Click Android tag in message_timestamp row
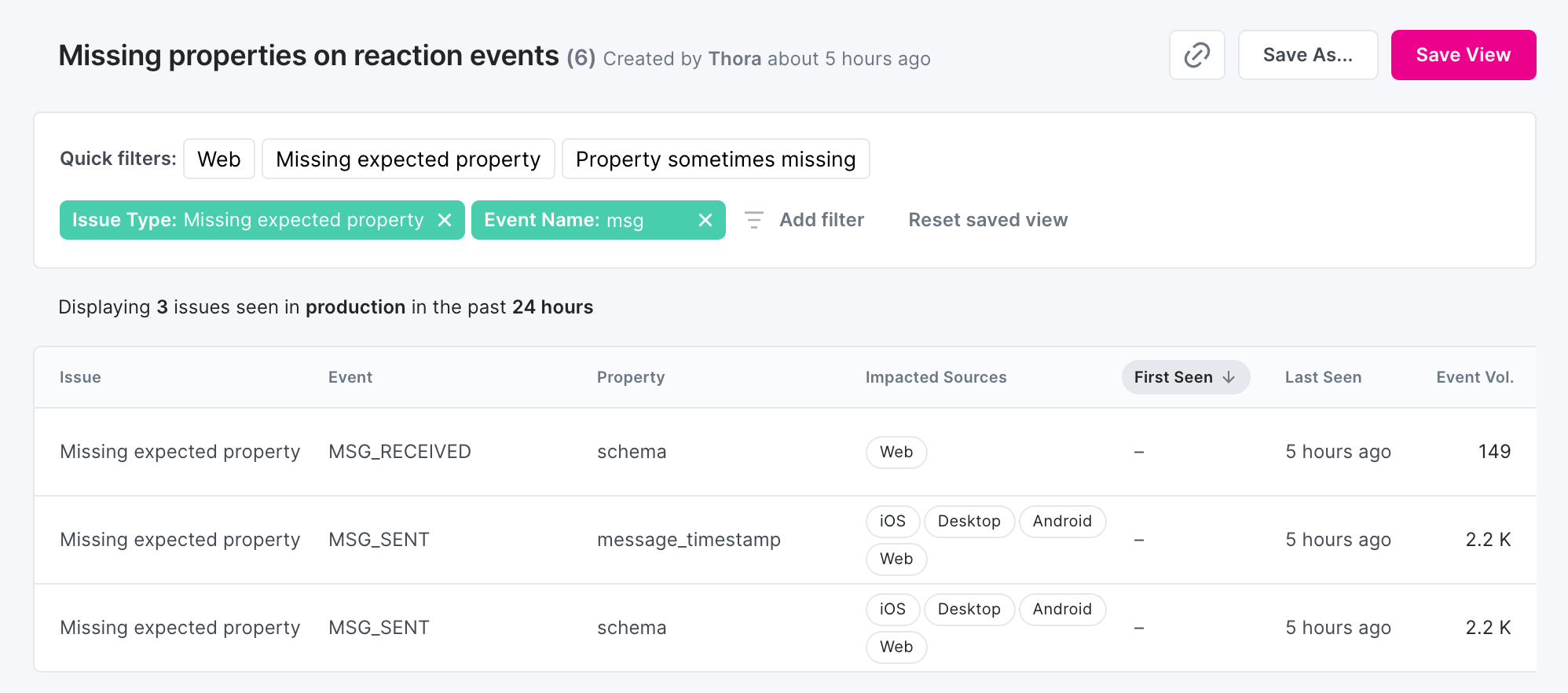Viewport: 1568px width, 693px height. [1061, 522]
